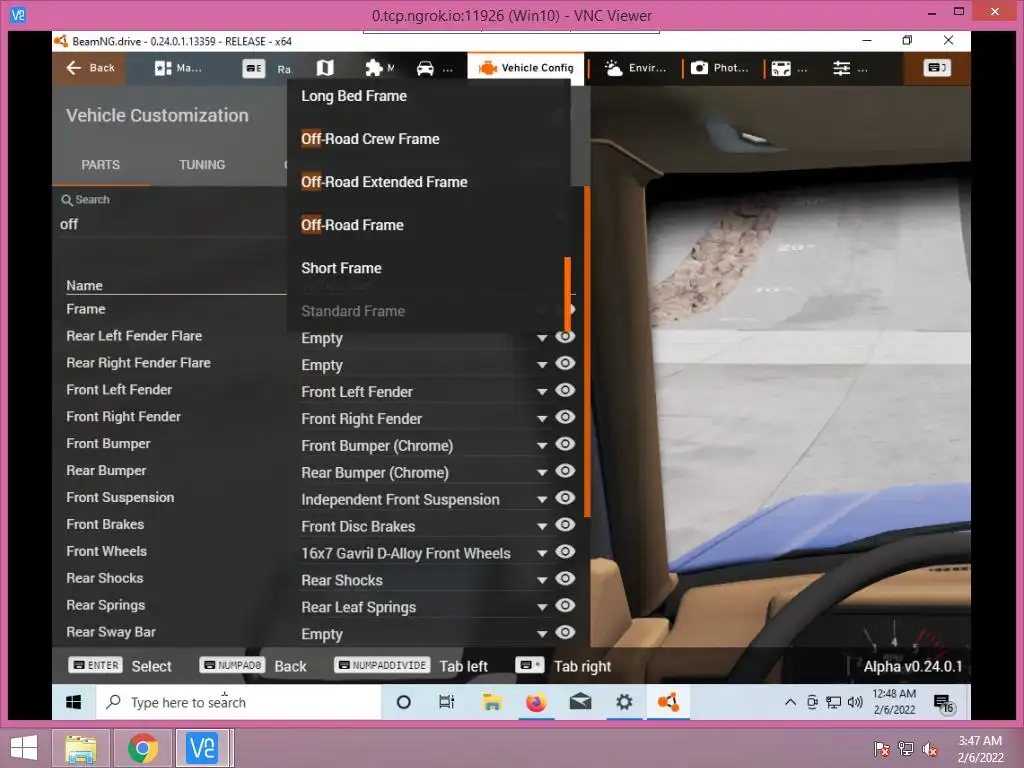The width and height of the screenshot is (1024, 768).
Task: Toggle visibility of Rear Right Fender Flare
Action: [565, 363]
